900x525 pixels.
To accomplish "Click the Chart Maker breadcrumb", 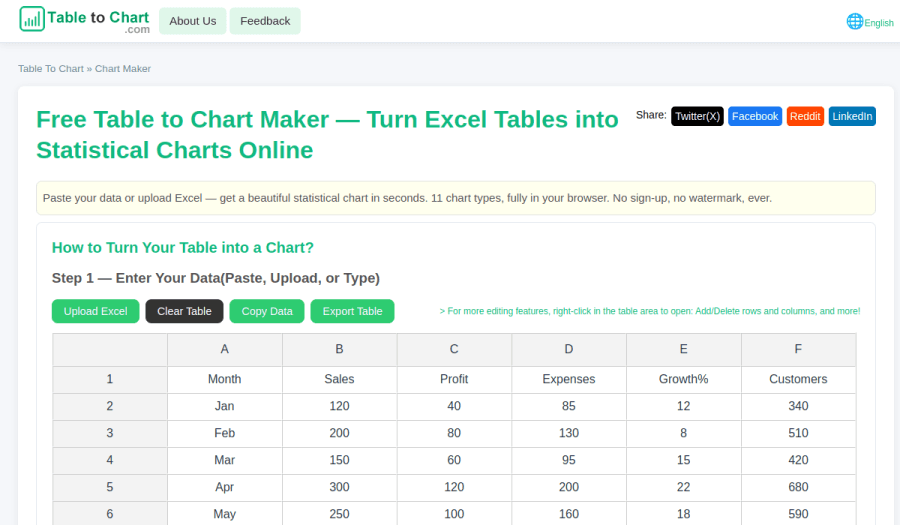I will pyautogui.click(x=123, y=69).
